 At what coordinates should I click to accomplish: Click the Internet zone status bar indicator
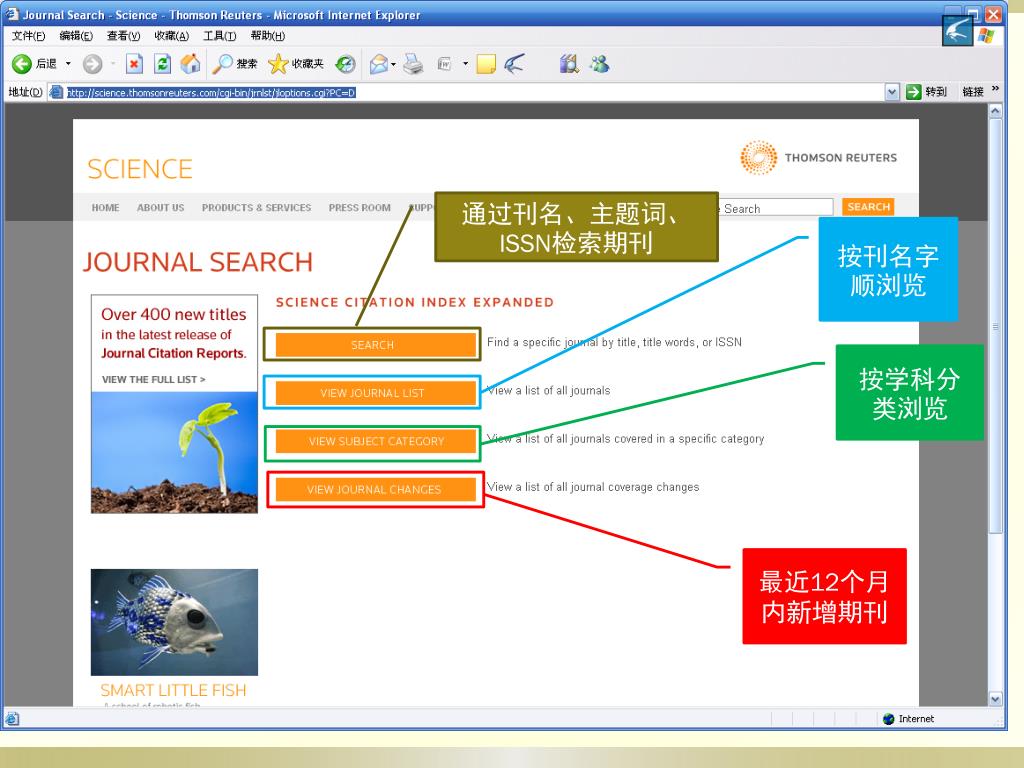point(908,719)
